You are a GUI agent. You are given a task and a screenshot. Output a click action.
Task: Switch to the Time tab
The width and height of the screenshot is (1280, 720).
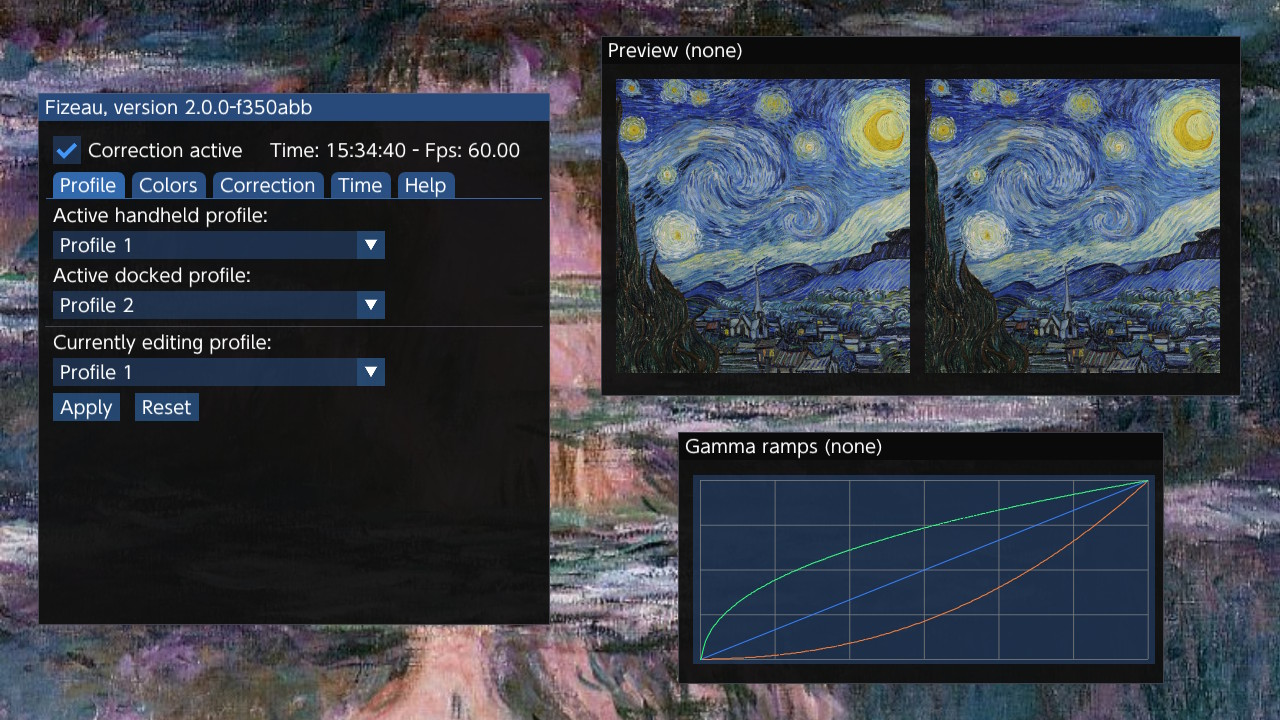pos(360,185)
